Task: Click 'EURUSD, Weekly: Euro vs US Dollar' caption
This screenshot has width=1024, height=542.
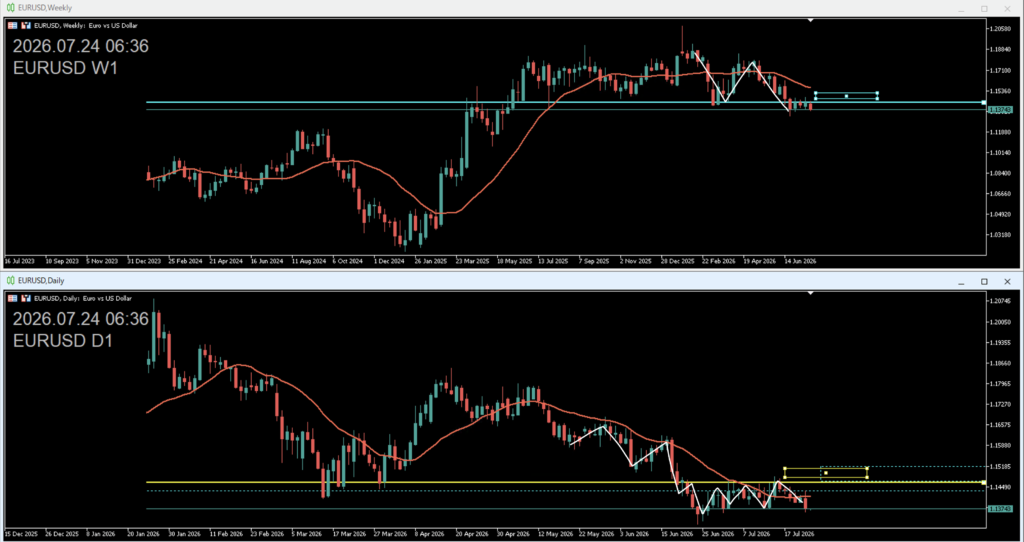Action: tap(86, 25)
